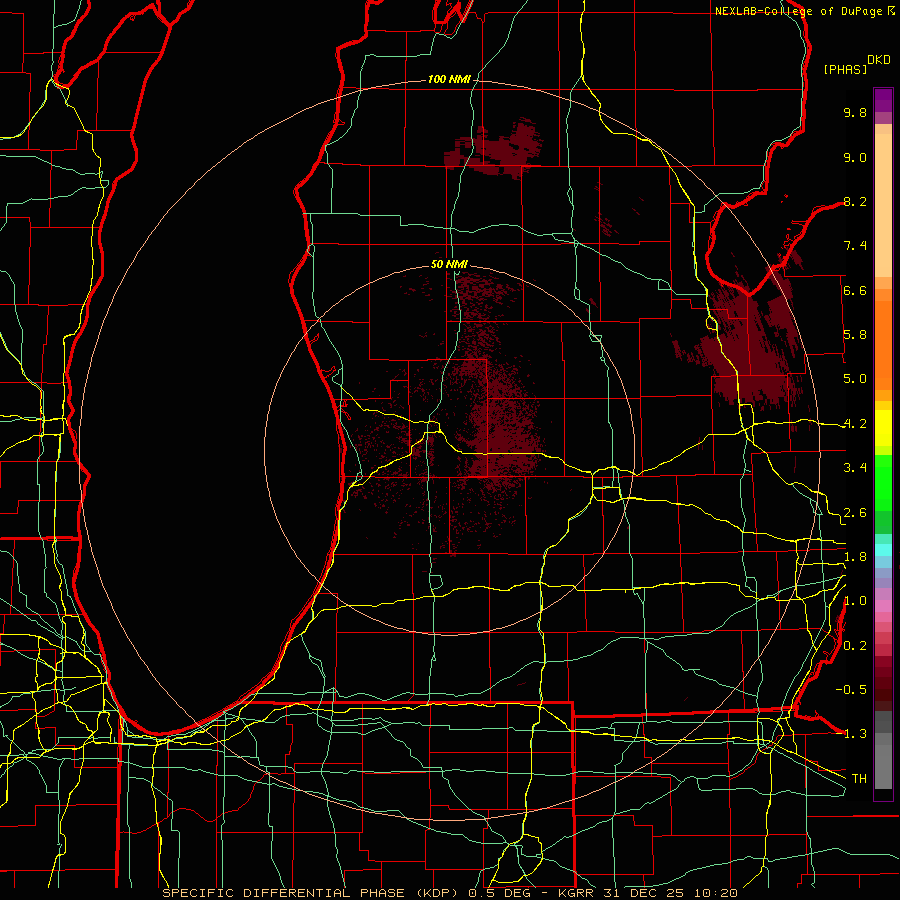Screen dimensions: 900x900
Task: Click the small logo icon after DuPage
Action: [891, 10]
